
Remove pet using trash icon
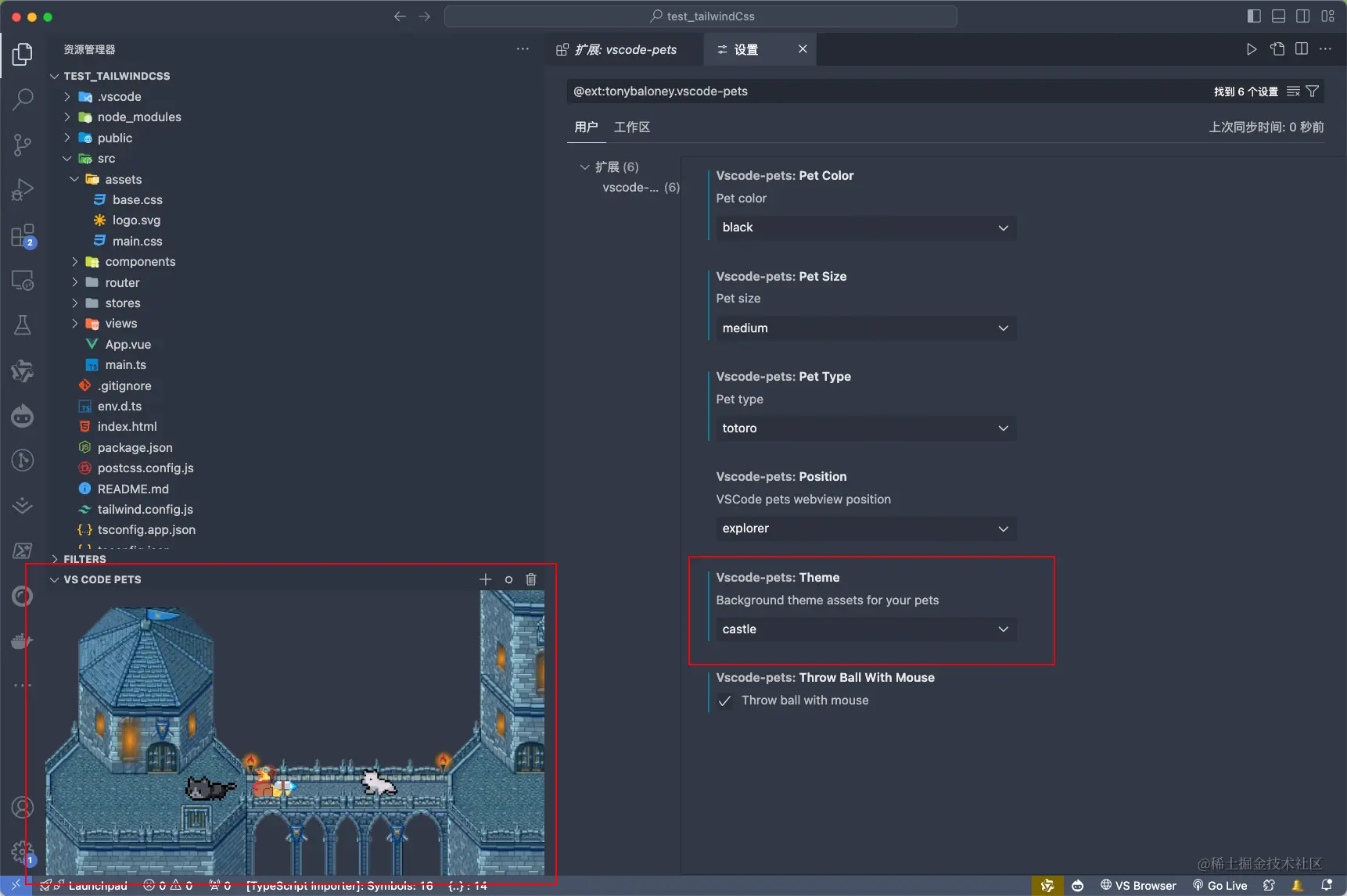click(531, 579)
